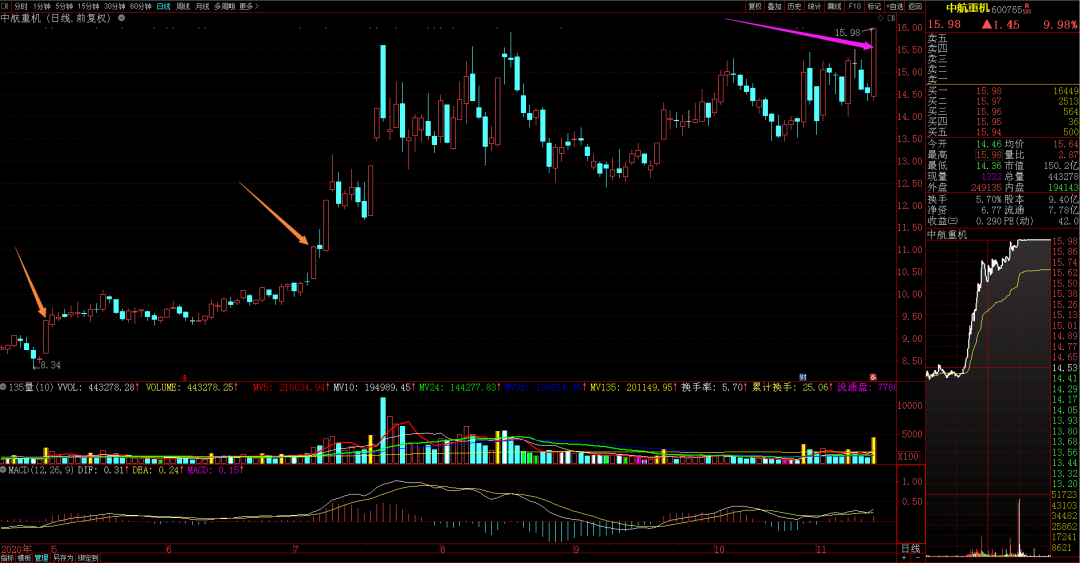Click the stock code 600765
This screenshot has width=1080, height=563.
1007,10
